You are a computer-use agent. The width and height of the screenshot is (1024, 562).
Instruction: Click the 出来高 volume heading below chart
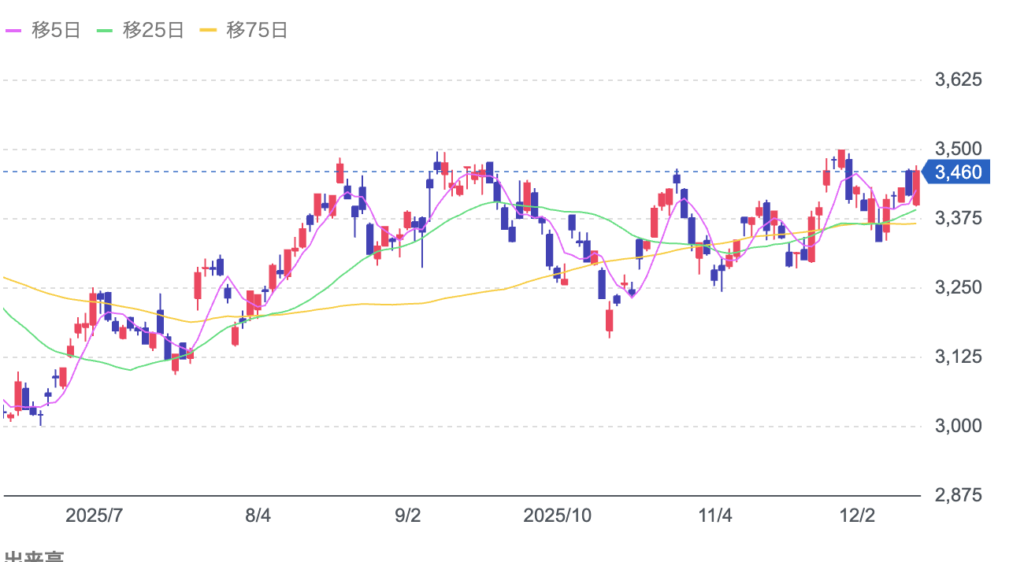coord(32,555)
